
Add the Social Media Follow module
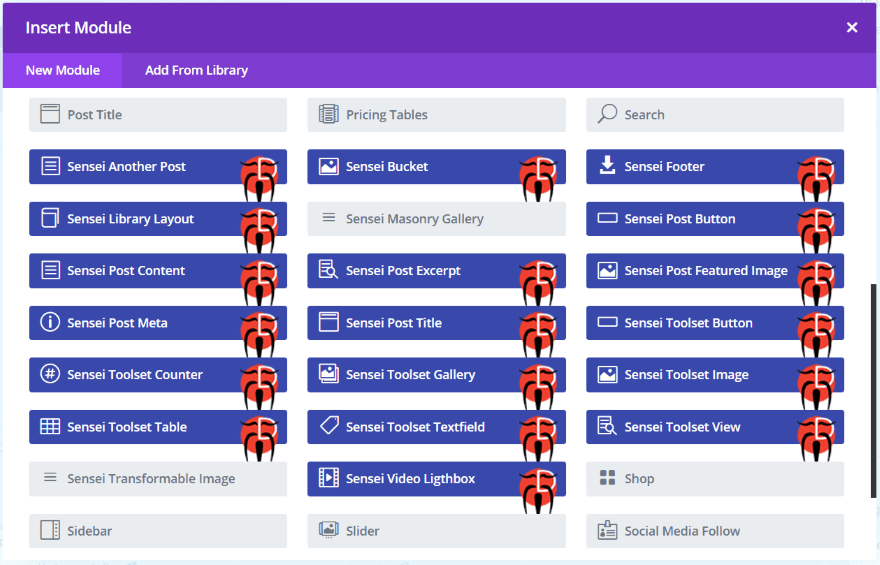(714, 531)
